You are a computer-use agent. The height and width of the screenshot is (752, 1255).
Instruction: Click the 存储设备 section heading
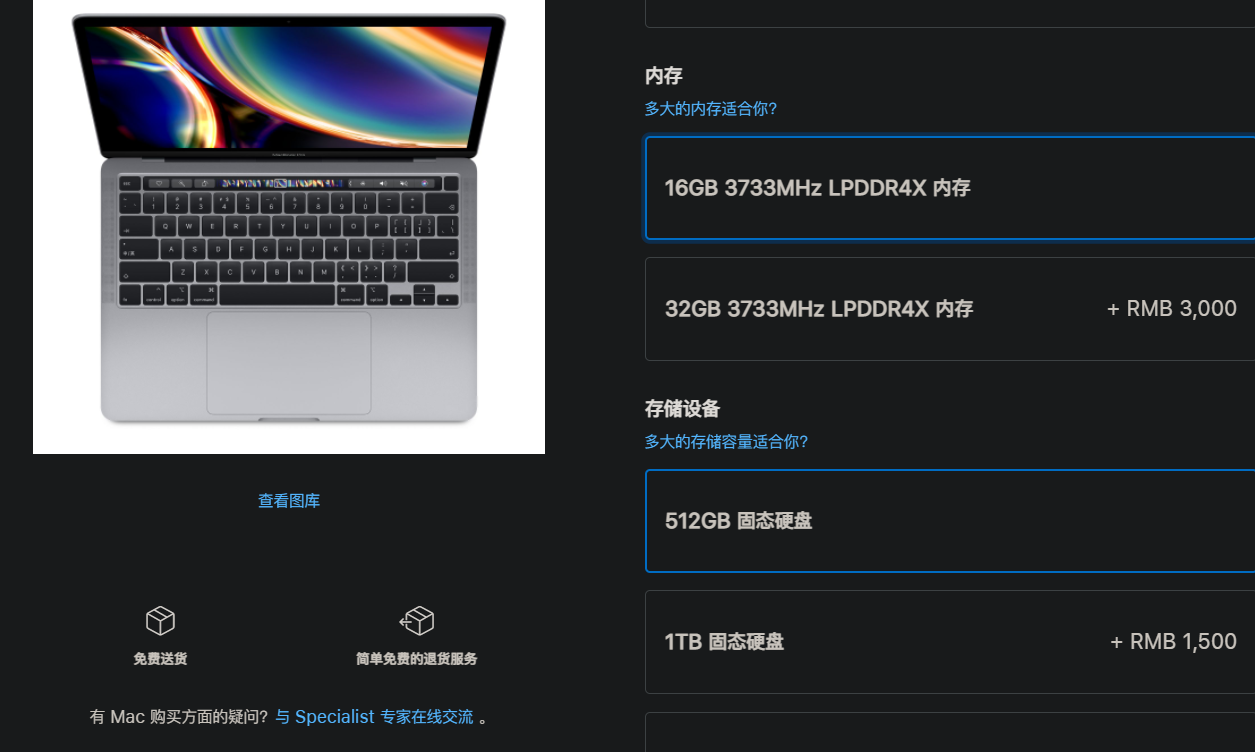683,409
